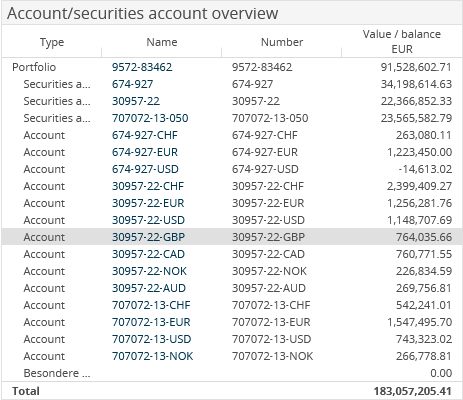Image resolution: width=463 pixels, height=400 pixels.
Task: Open securities account 30957-22 link
Action: pos(136,101)
